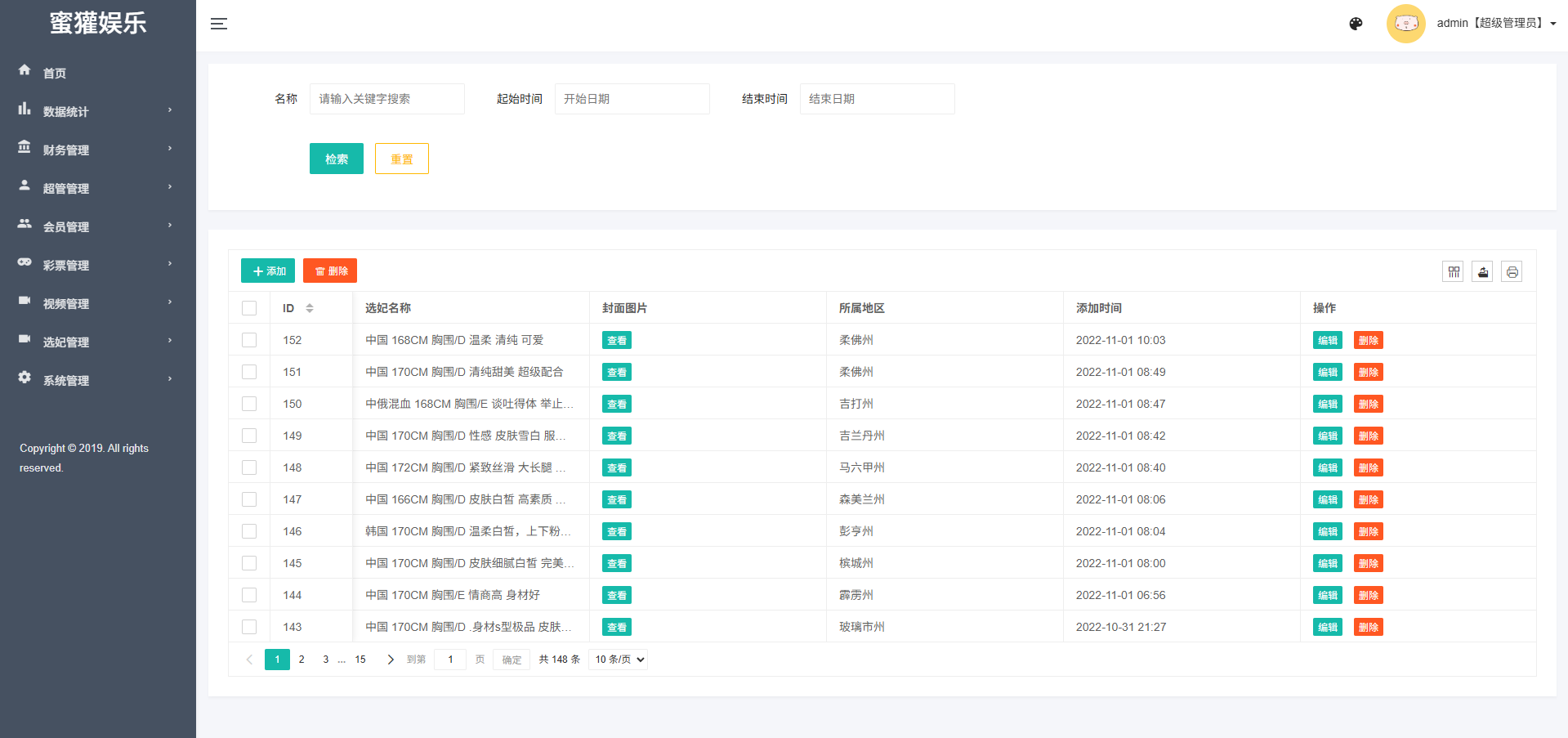
Task: Go to page 2 in pagination
Action: [x=302, y=660]
